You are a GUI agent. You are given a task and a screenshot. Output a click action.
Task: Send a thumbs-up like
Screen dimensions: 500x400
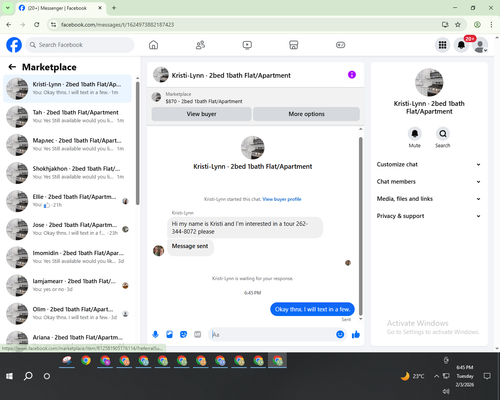pos(356,334)
